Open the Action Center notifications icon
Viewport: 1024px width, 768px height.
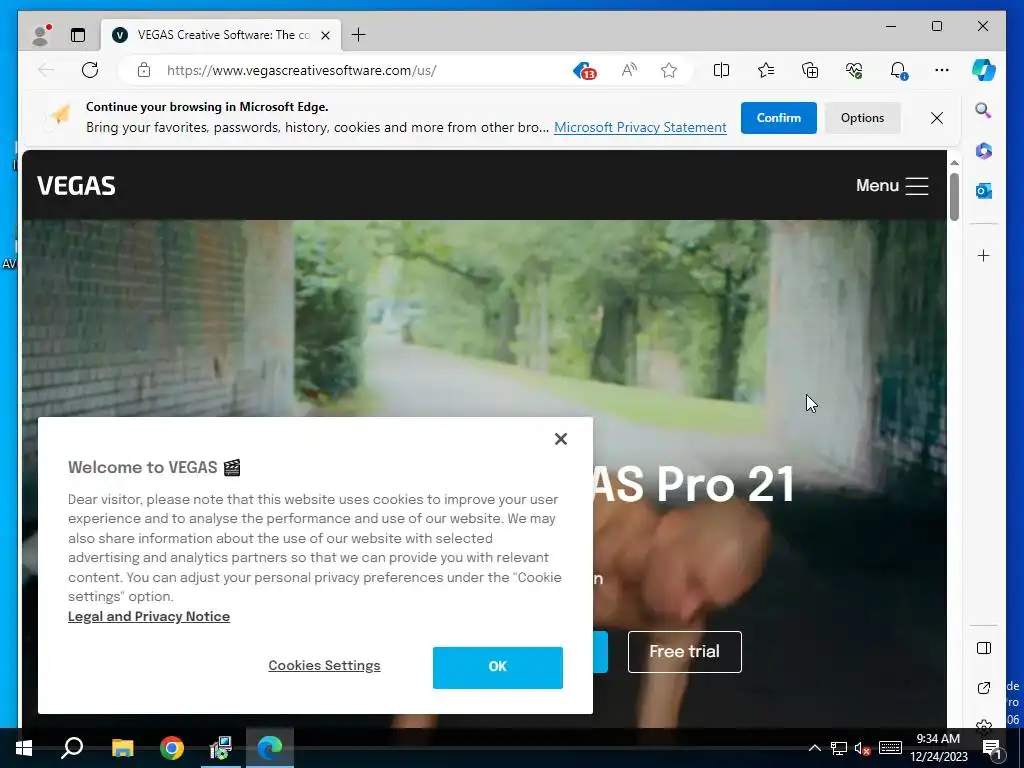pyautogui.click(x=991, y=748)
